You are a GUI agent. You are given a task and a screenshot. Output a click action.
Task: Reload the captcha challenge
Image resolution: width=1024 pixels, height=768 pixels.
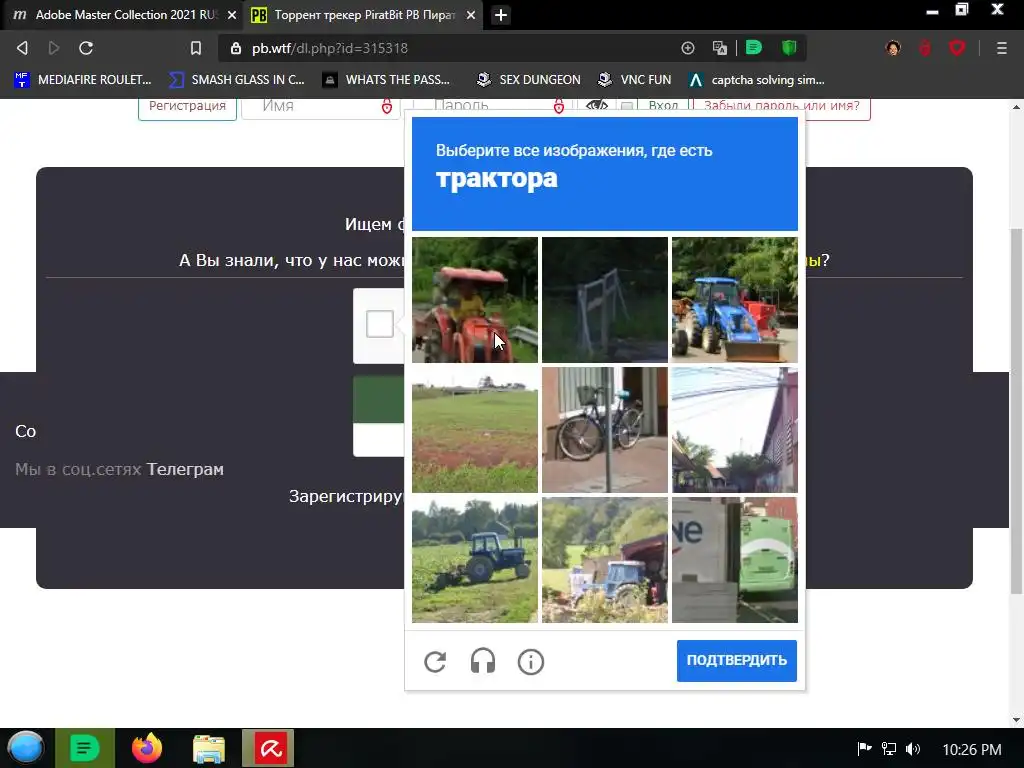pyautogui.click(x=435, y=662)
